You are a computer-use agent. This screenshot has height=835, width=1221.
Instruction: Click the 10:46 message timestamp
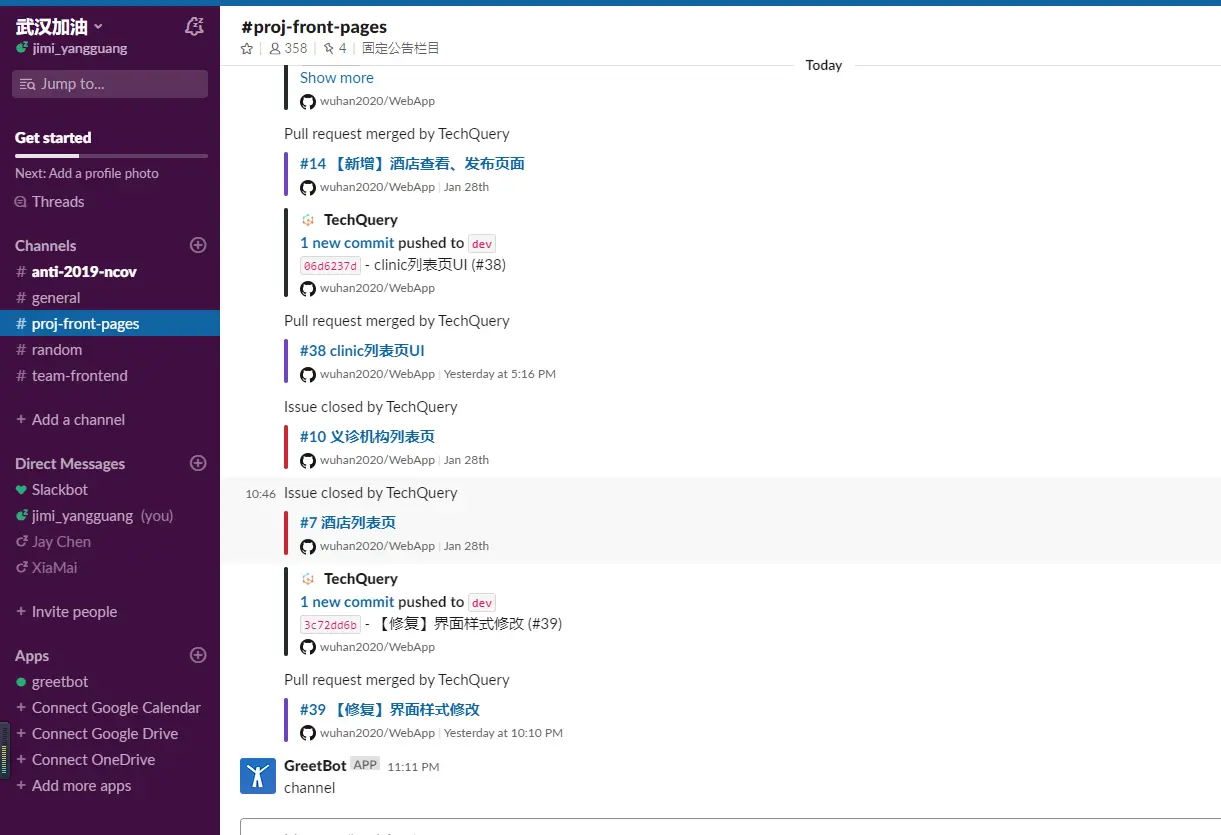click(x=260, y=493)
